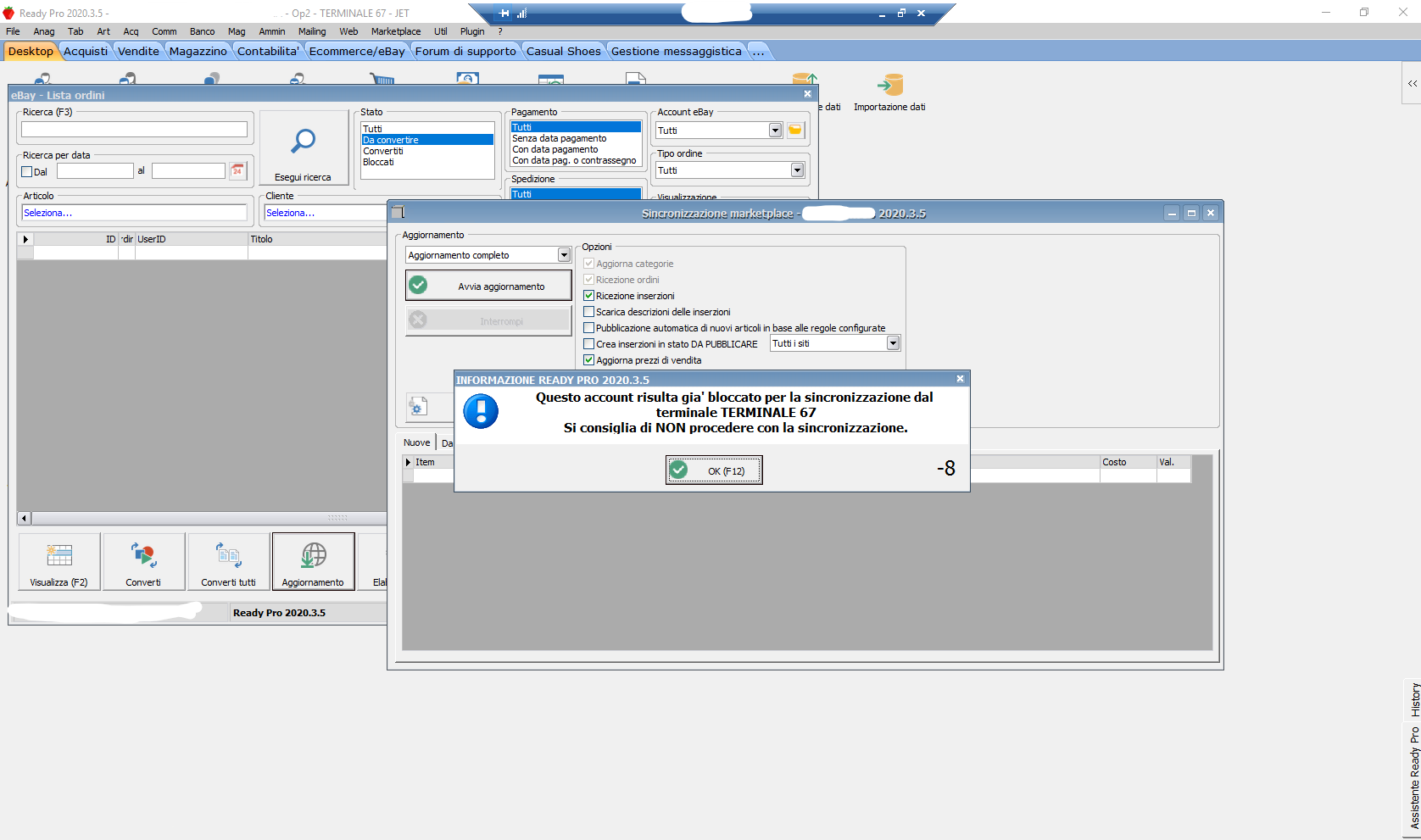Select Con data pag. o contrassegno
This screenshot has height=840, width=1421.
click(x=574, y=160)
